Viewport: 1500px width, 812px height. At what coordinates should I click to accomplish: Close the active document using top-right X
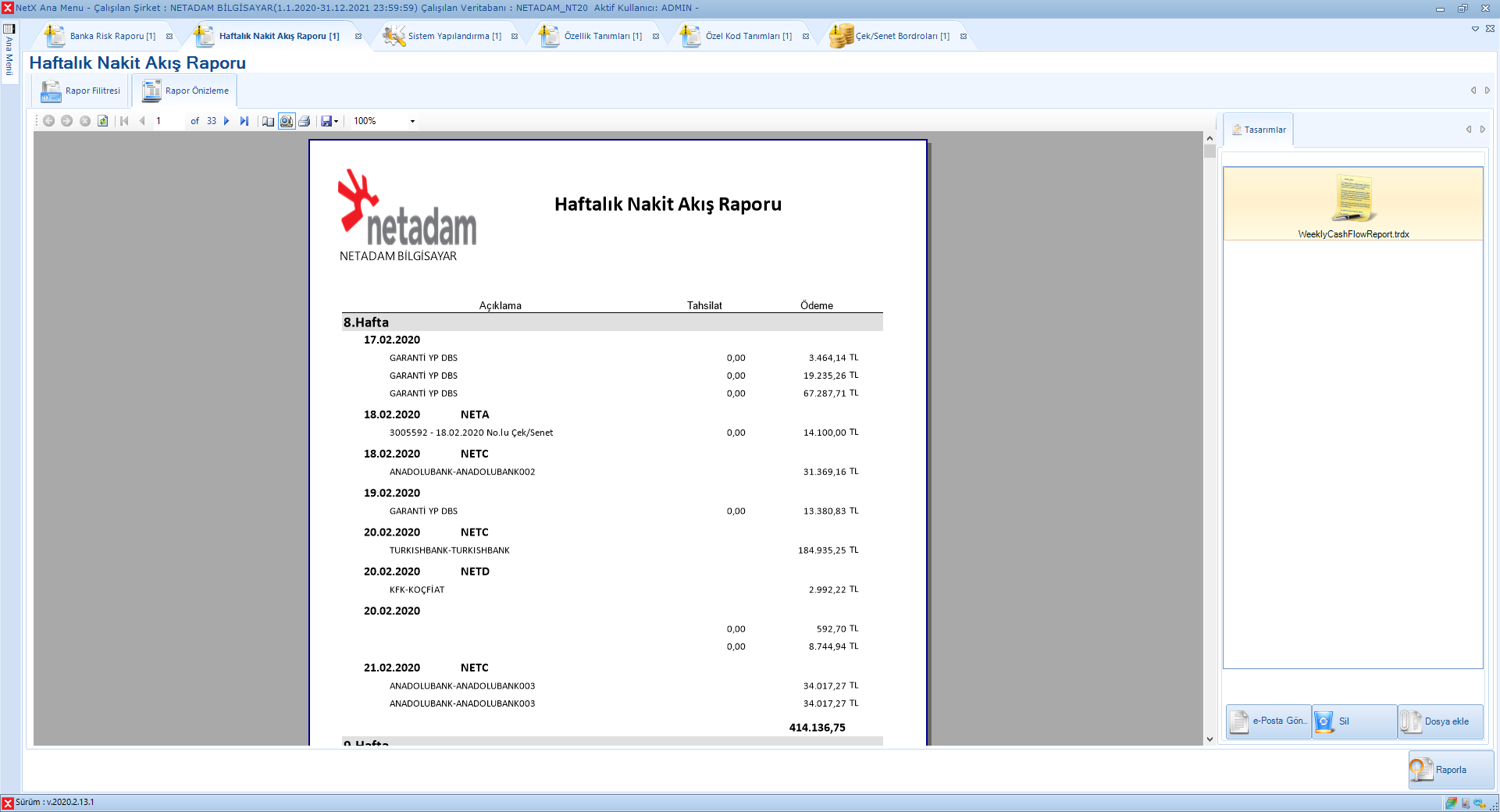click(x=1490, y=29)
